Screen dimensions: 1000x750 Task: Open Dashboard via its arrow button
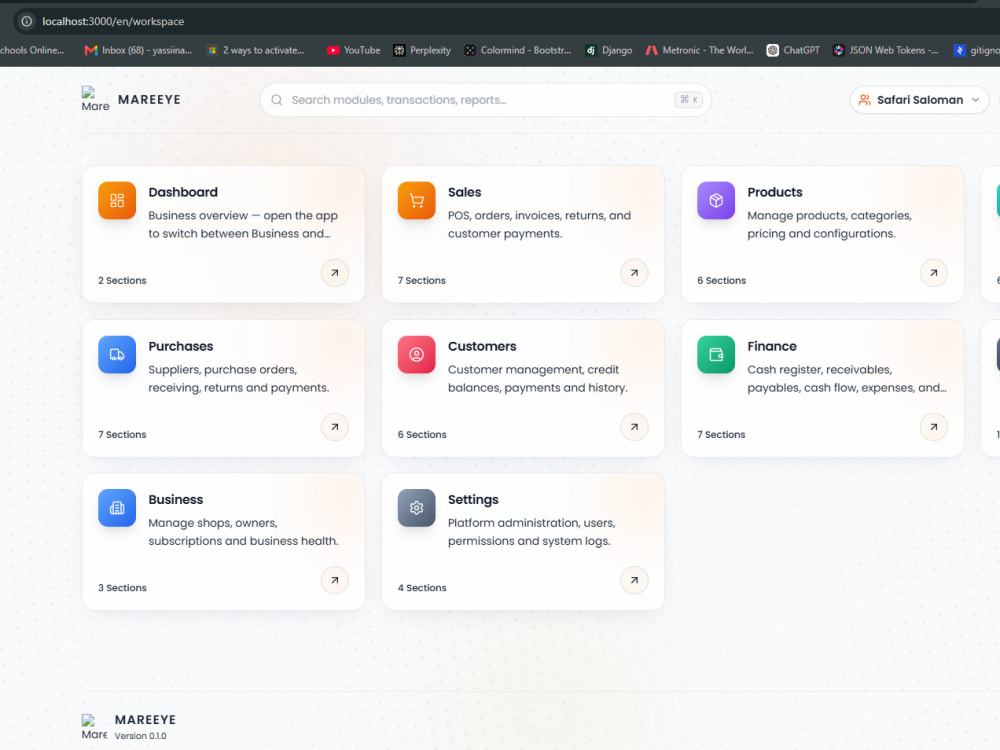tap(335, 273)
